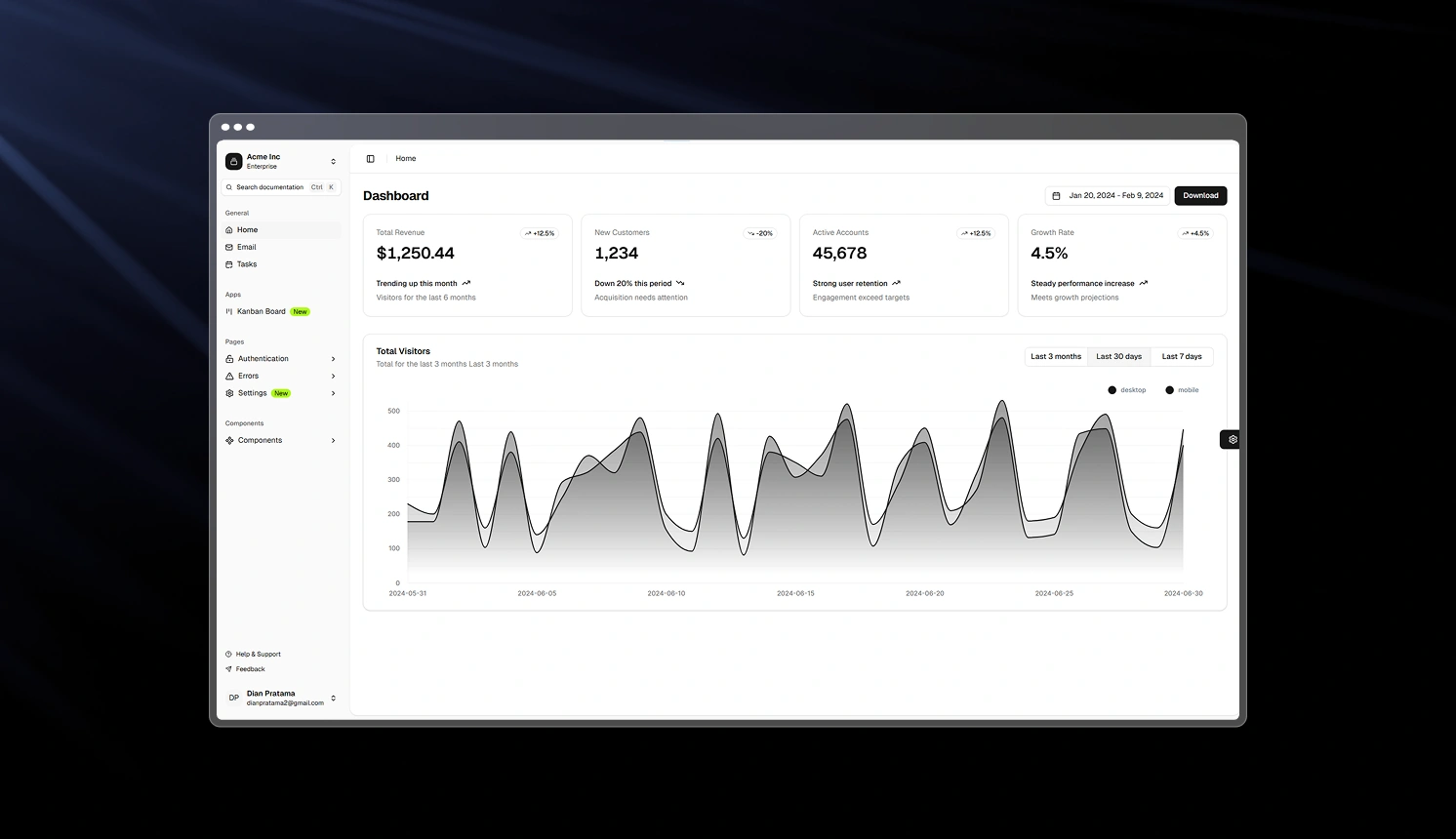Click the Feedback send icon
This screenshot has width=1456, height=839.
tap(228, 669)
